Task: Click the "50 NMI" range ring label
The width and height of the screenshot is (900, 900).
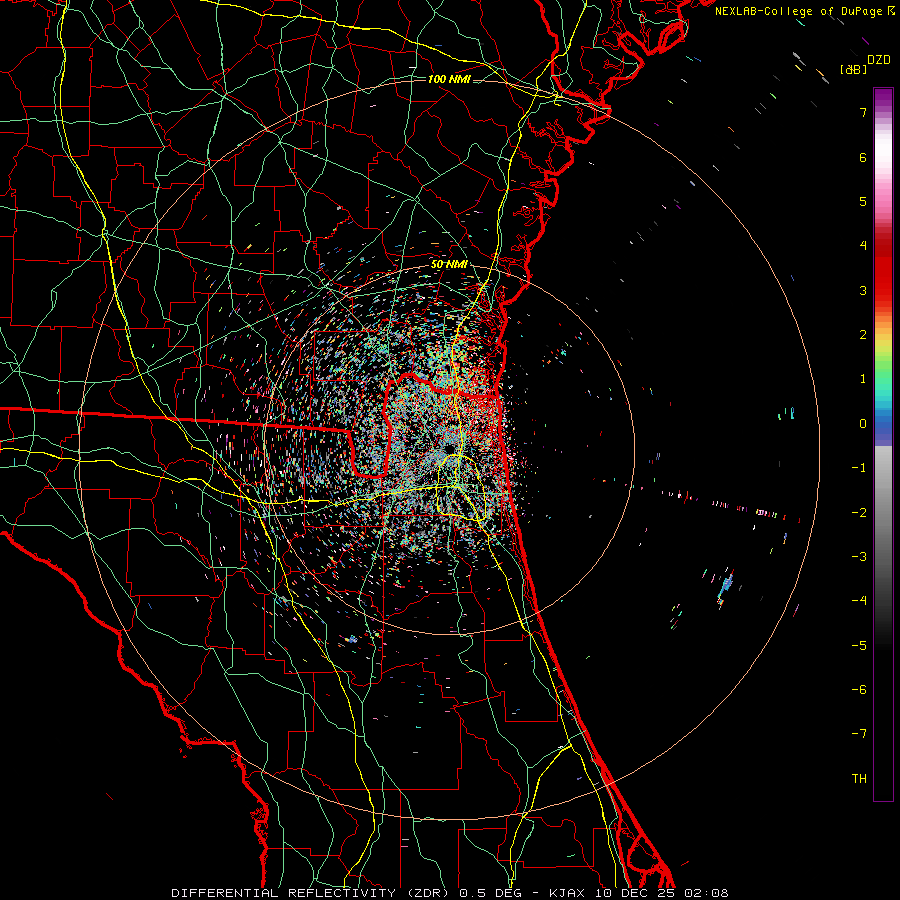Action: tap(449, 265)
